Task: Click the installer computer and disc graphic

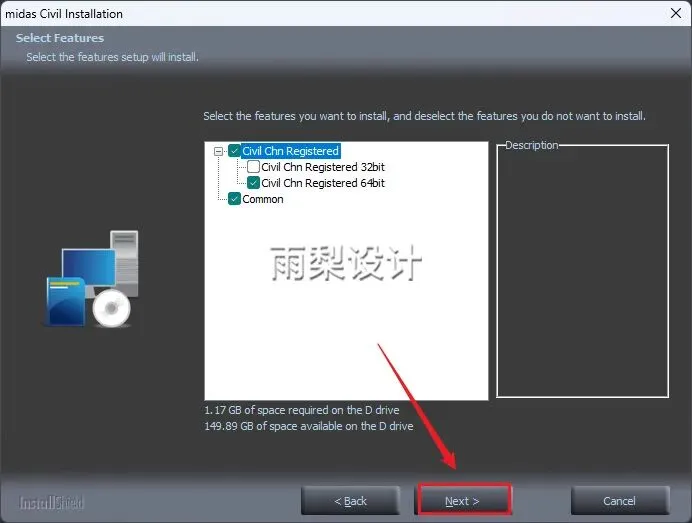Action: pos(92,278)
